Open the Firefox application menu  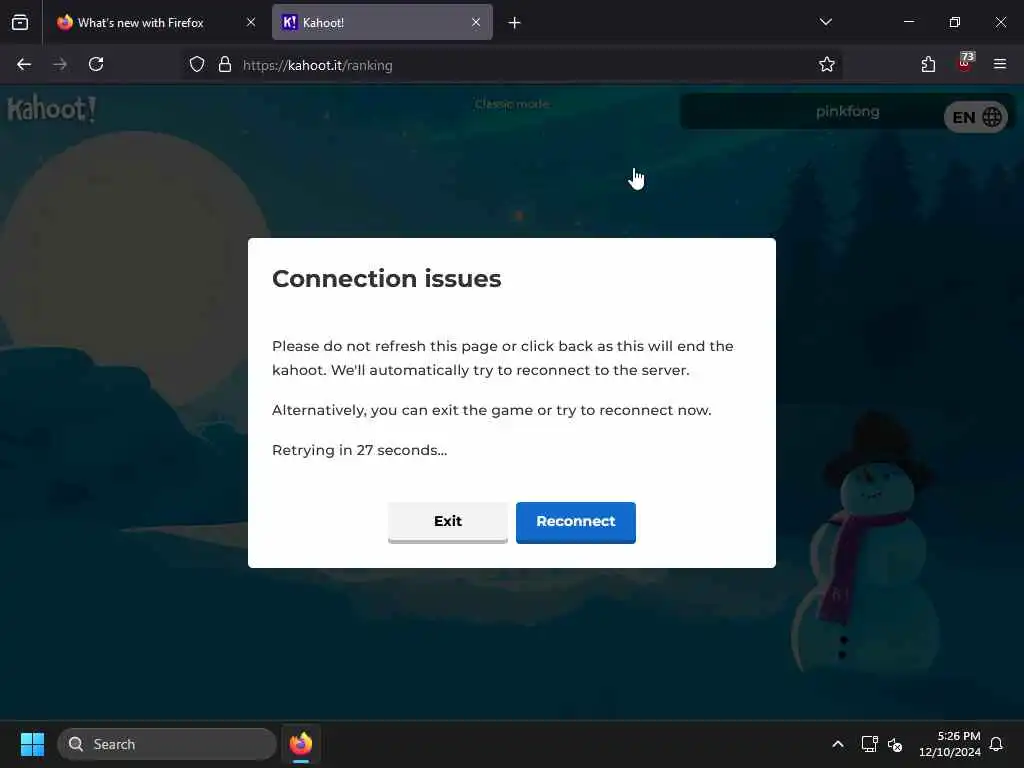[1000, 64]
